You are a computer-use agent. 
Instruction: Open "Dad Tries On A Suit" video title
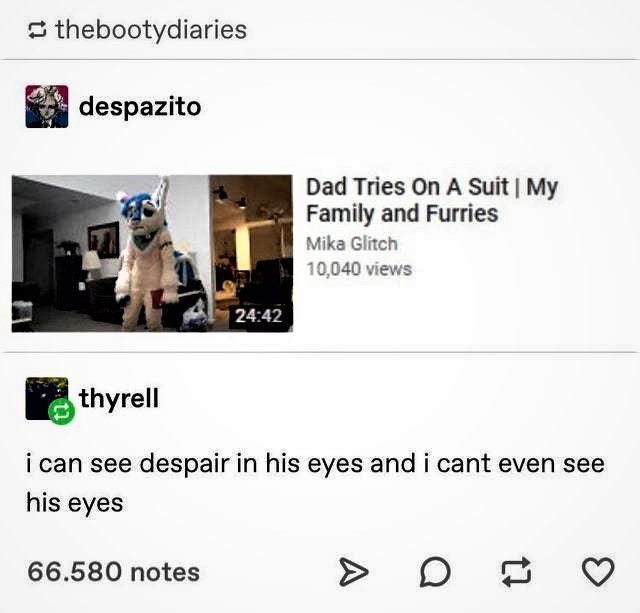coord(432,200)
